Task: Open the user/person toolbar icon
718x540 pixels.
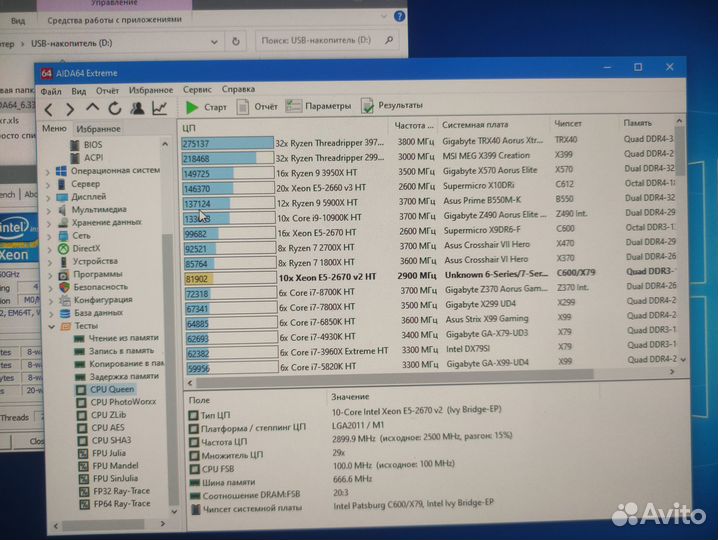Action: pos(137,108)
